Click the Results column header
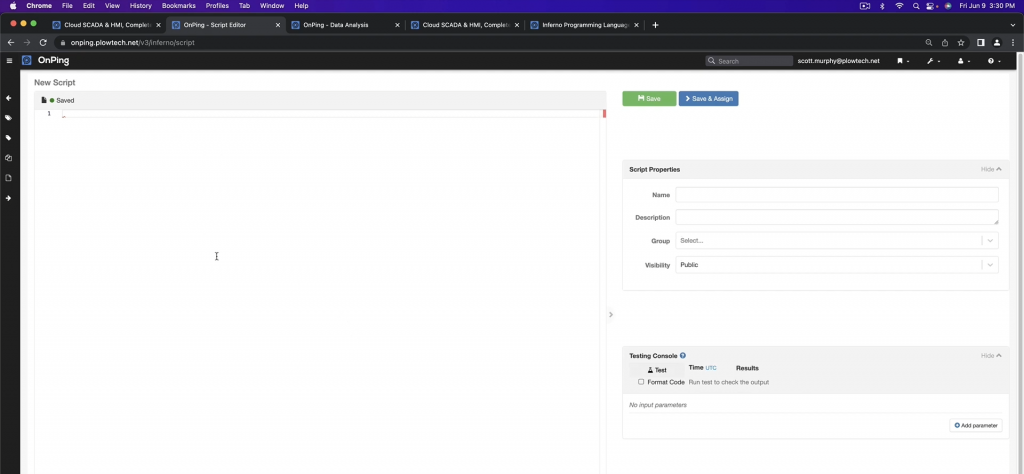This screenshot has height=474, width=1024. pyautogui.click(x=747, y=368)
